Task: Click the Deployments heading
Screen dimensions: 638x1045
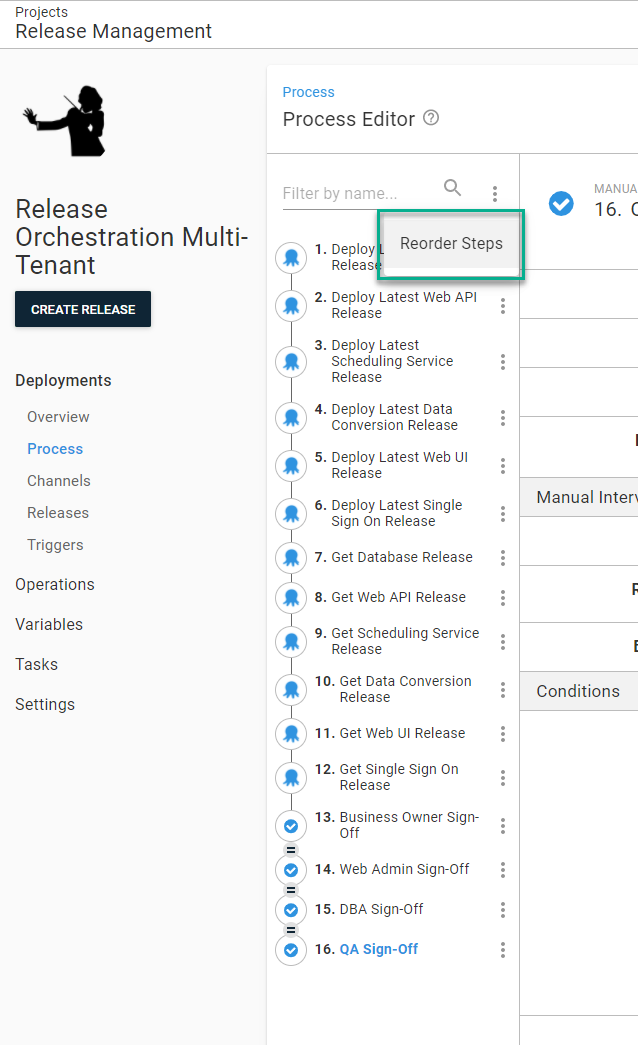Action: pyautogui.click(x=63, y=381)
